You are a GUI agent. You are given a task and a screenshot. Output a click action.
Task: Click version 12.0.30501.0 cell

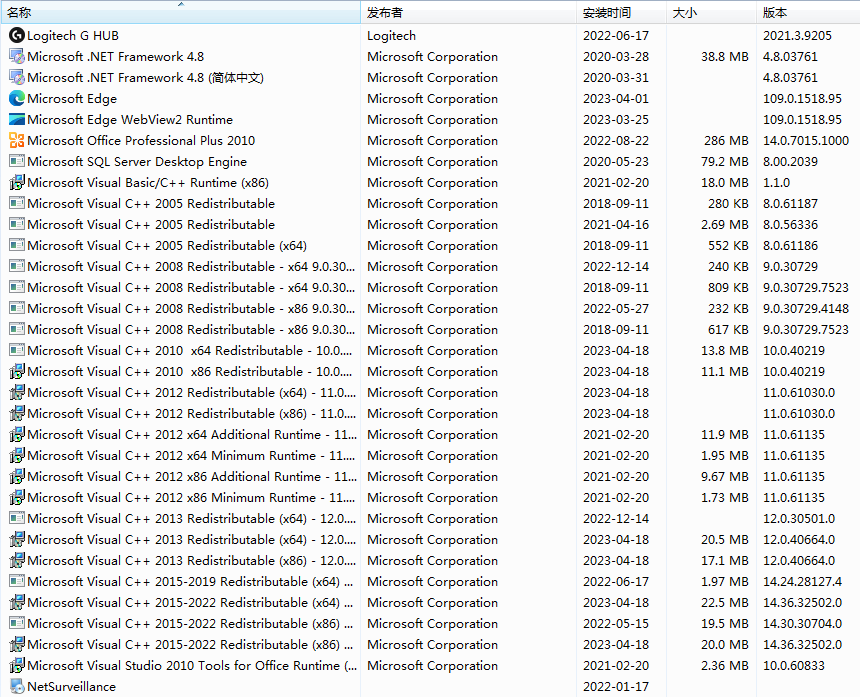799,519
